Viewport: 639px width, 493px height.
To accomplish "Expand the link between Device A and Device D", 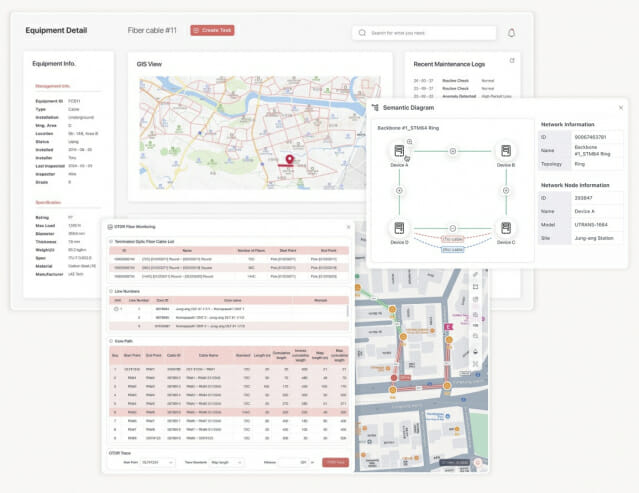I will [399, 190].
